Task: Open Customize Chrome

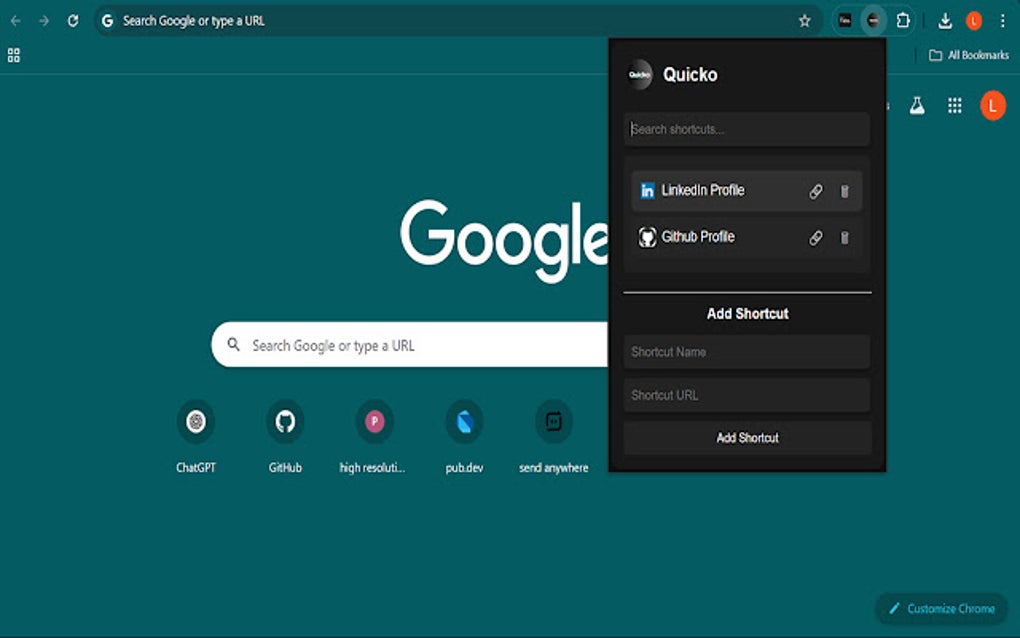Action: click(942, 608)
